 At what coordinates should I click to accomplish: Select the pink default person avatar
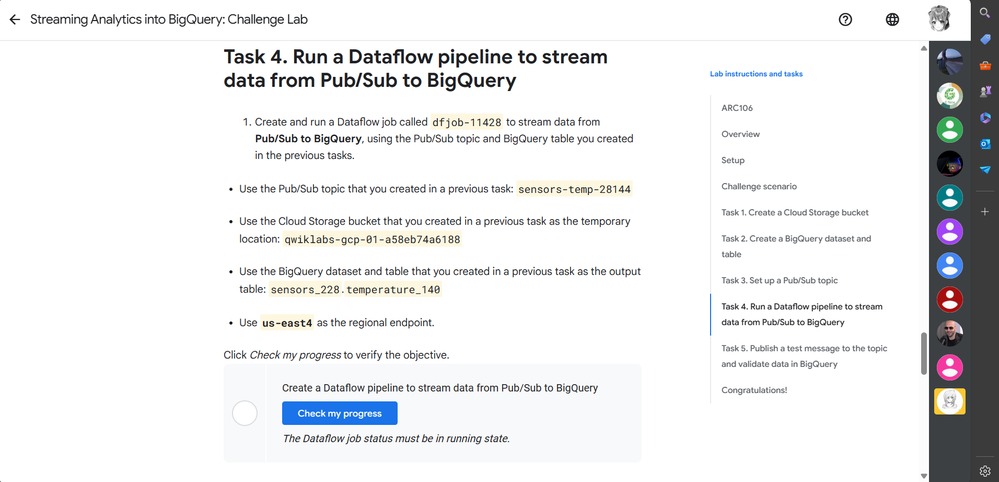[949, 367]
